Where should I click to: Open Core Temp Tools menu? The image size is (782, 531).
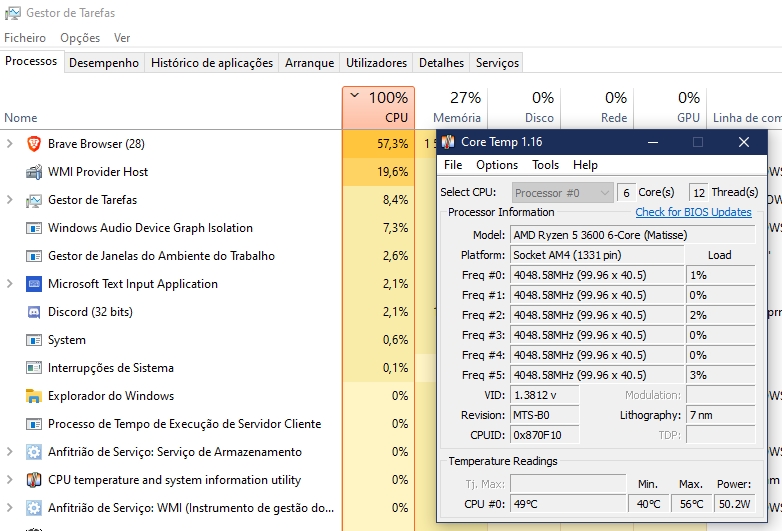pos(545,165)
